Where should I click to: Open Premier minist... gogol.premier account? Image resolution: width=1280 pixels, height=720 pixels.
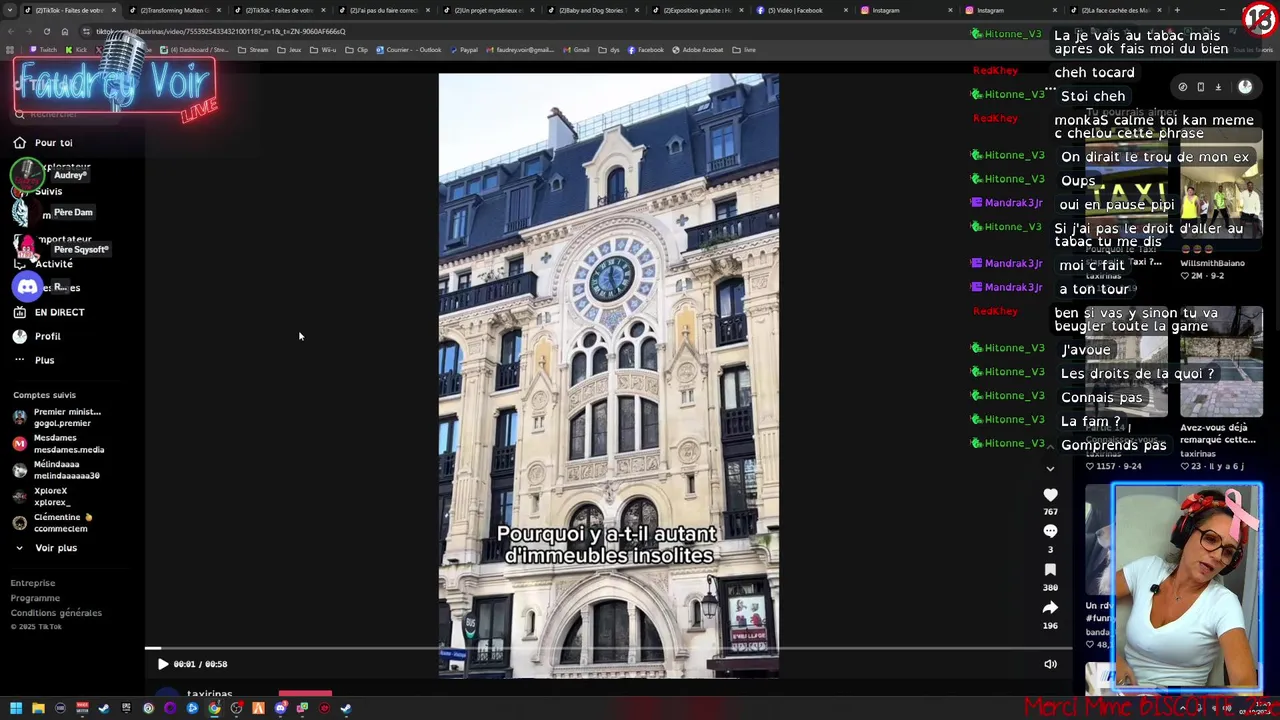(58, 417)
